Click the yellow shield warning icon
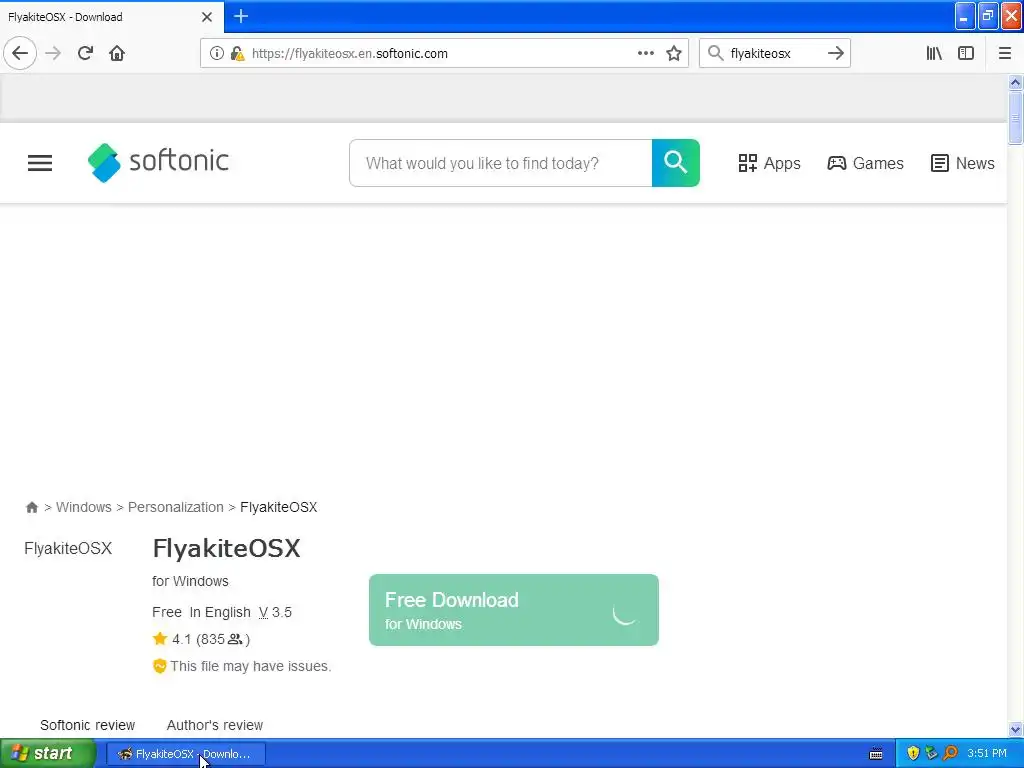This screenshot has width=1024, height=768. [159, 666]
